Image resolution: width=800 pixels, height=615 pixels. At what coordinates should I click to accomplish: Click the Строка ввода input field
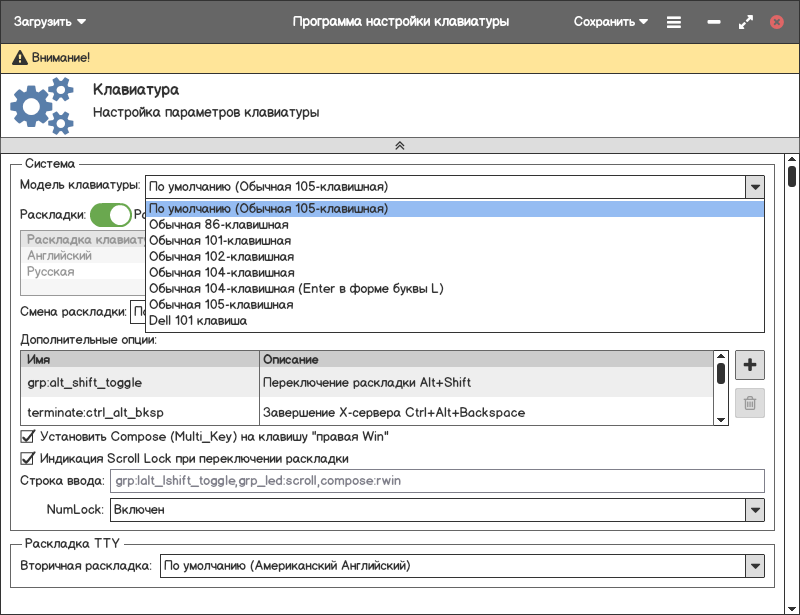click(x=437, y=481)
